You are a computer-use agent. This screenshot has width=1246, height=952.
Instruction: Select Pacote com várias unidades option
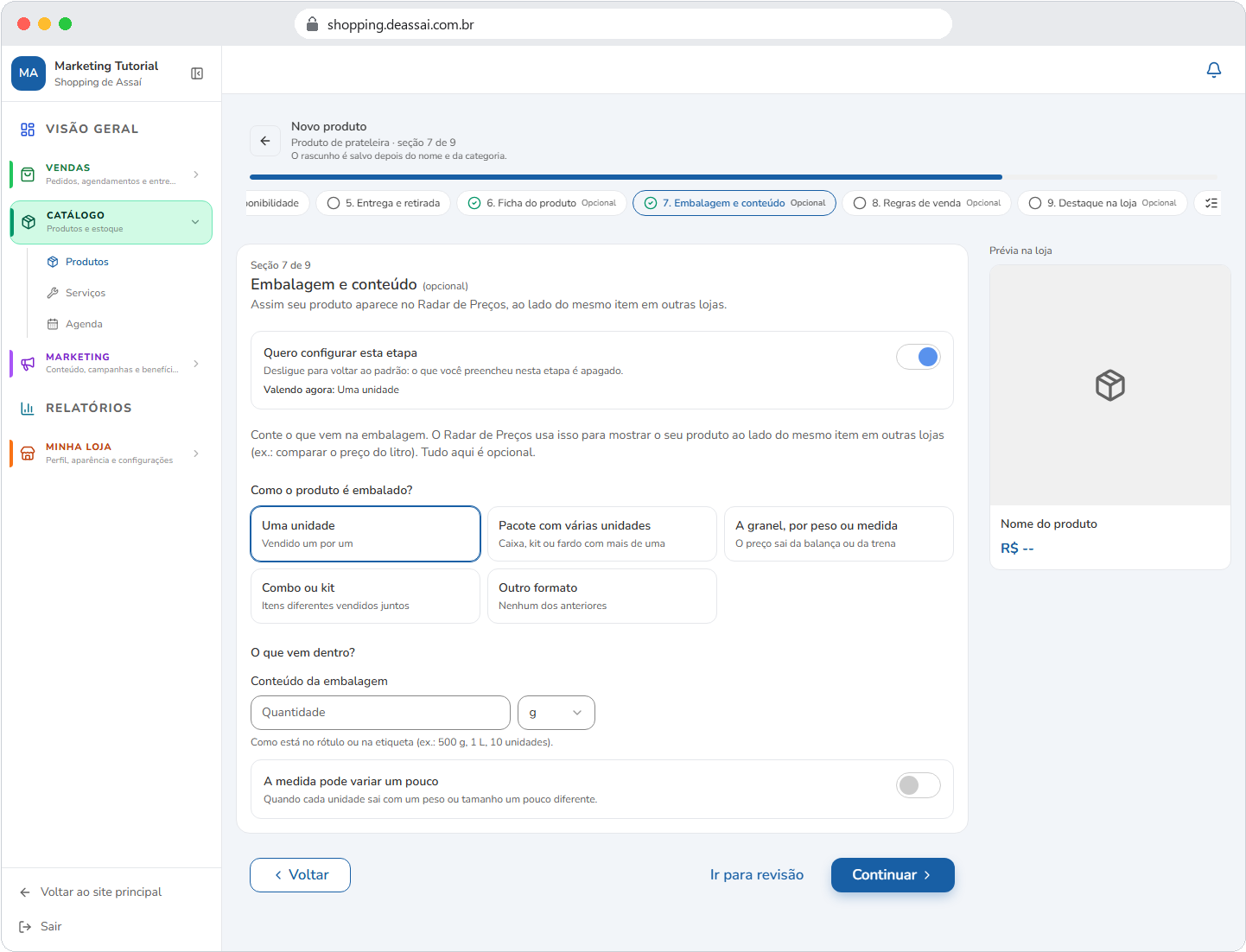pos(602,534)
